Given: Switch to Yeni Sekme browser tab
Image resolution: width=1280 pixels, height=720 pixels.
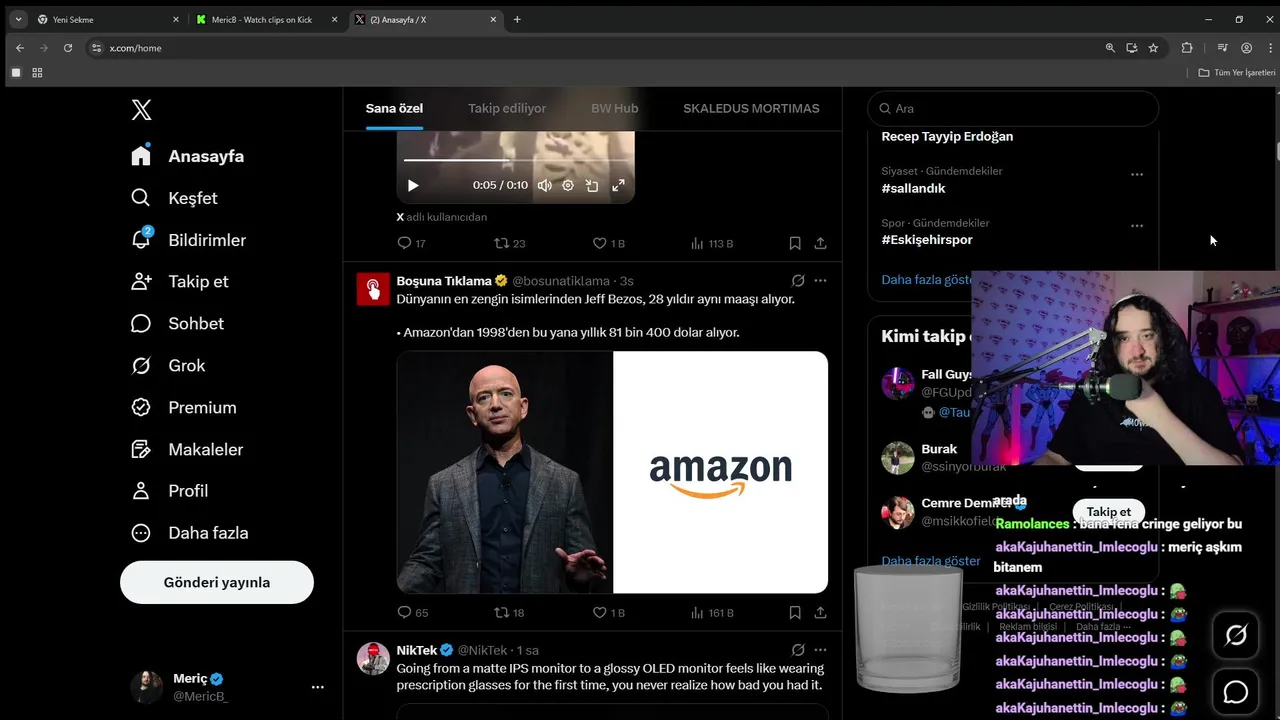Looking at the screenshot, I should click(x=108, y=19).
